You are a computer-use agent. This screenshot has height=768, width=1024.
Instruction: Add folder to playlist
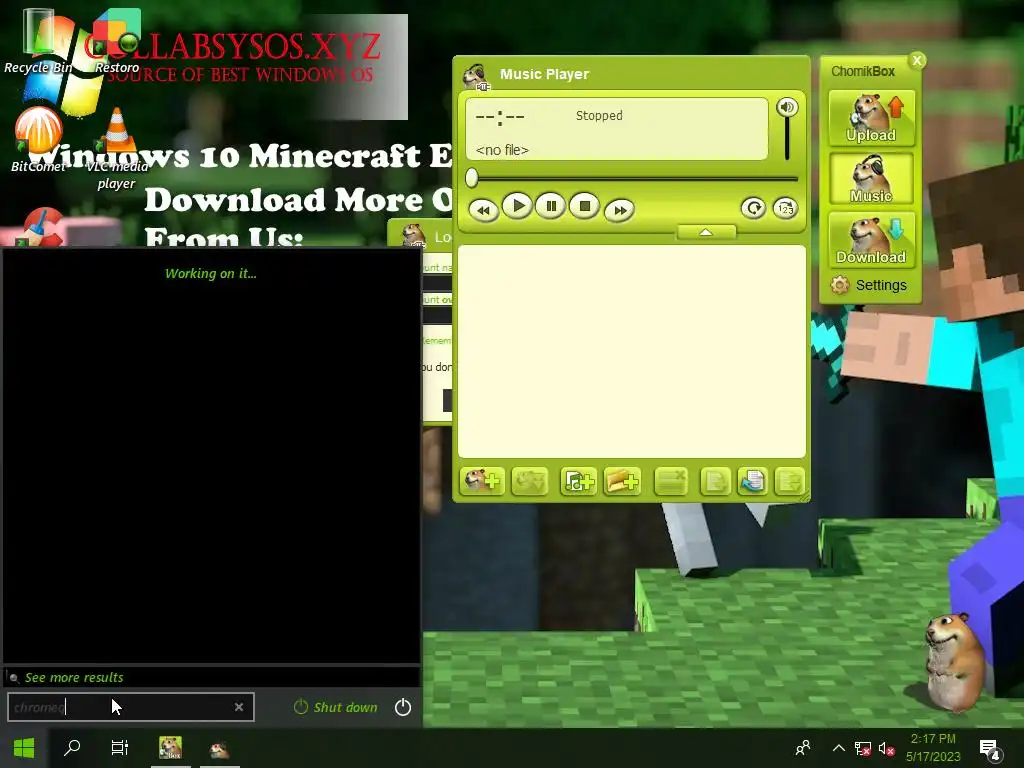[622, 481]
